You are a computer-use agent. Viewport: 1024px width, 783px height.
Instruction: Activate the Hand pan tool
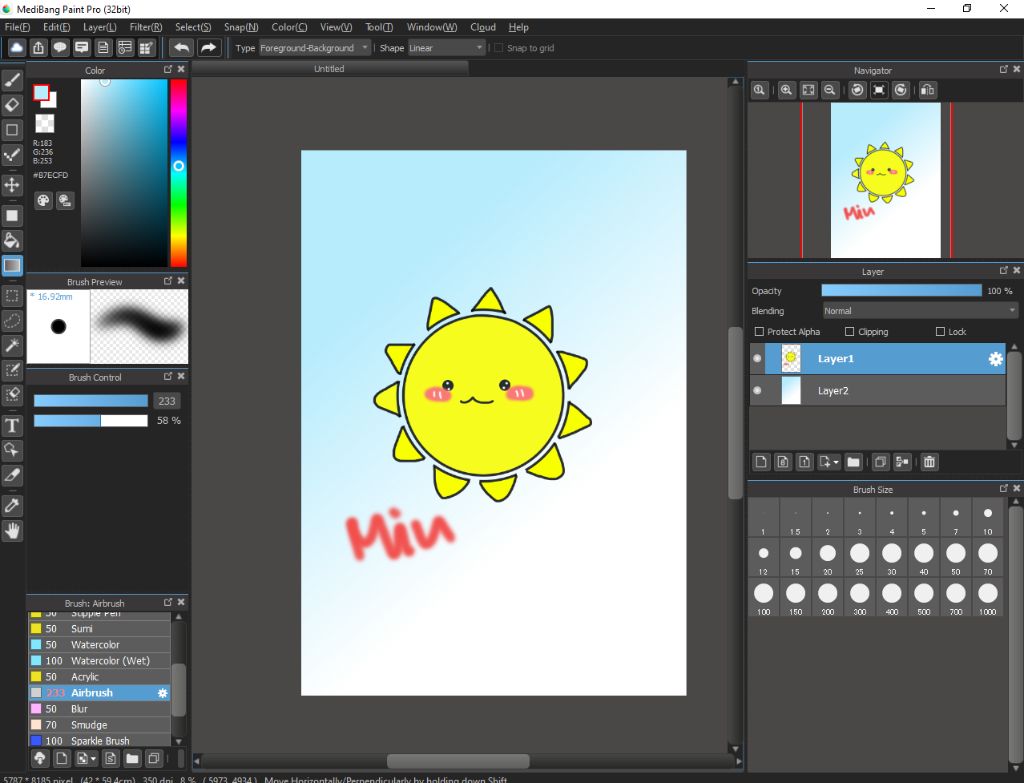12,531
